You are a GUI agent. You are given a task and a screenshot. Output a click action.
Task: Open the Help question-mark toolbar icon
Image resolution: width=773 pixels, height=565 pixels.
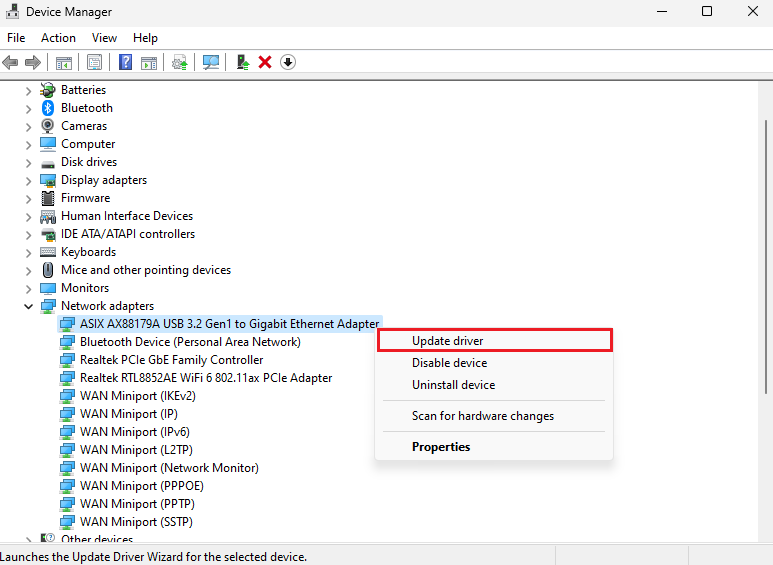coord(126,63)
